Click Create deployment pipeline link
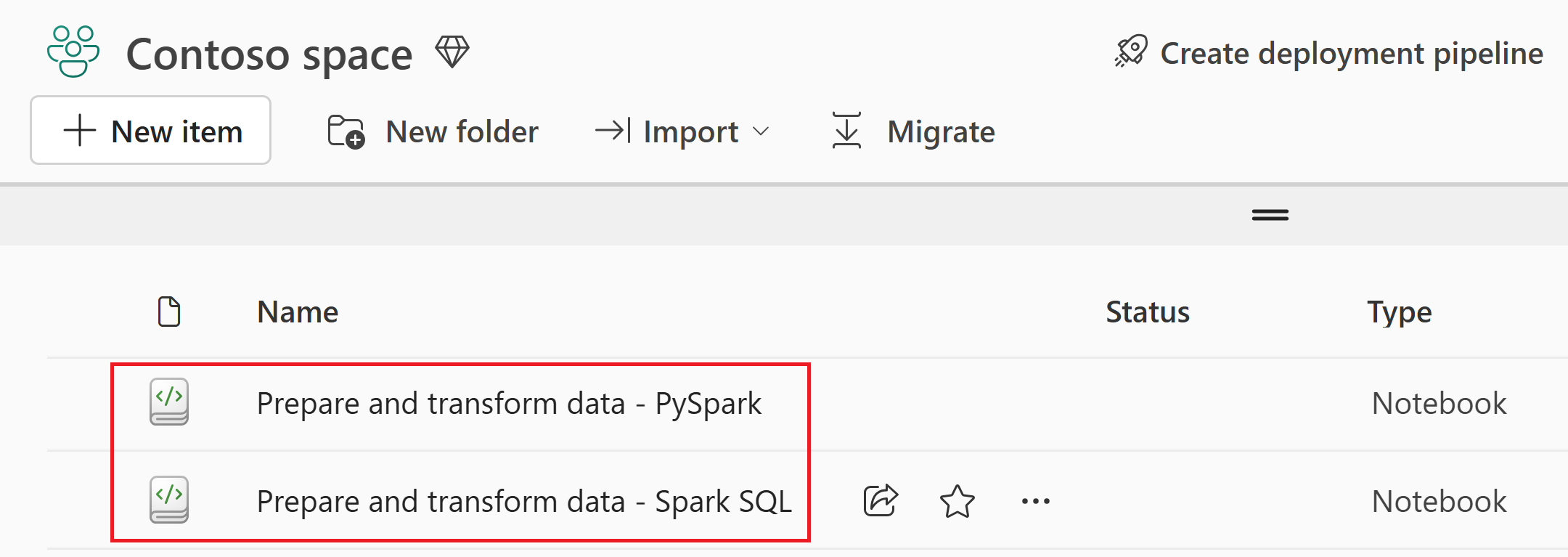This screenshot has height=557, width=1568. click(x=1328, y=53)
